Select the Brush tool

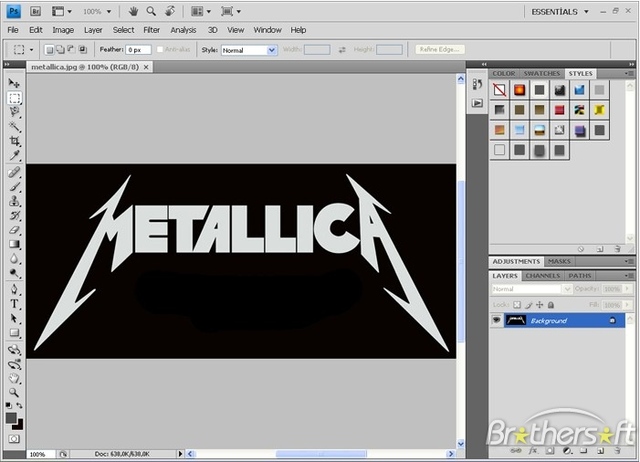pyautogui.click(x=14, y=187)
